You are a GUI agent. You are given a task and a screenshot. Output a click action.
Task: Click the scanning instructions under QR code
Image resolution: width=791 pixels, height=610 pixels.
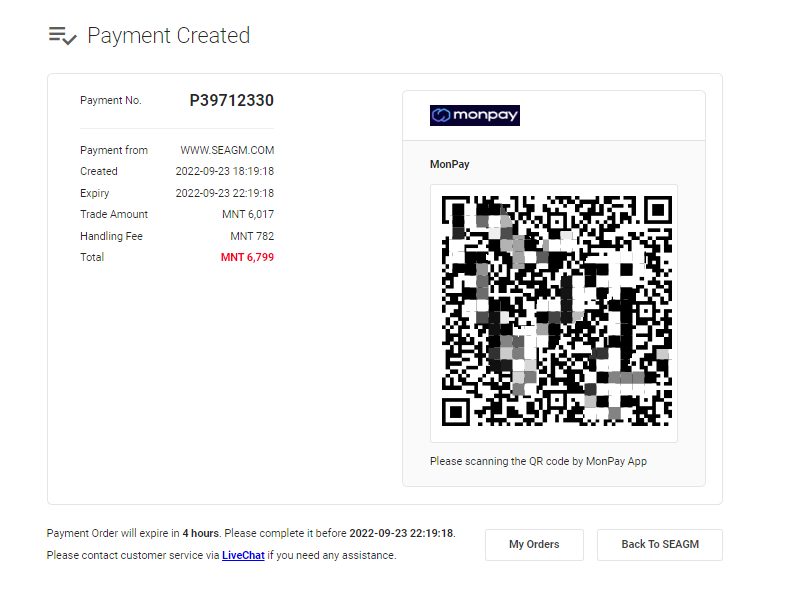[538, 461]
